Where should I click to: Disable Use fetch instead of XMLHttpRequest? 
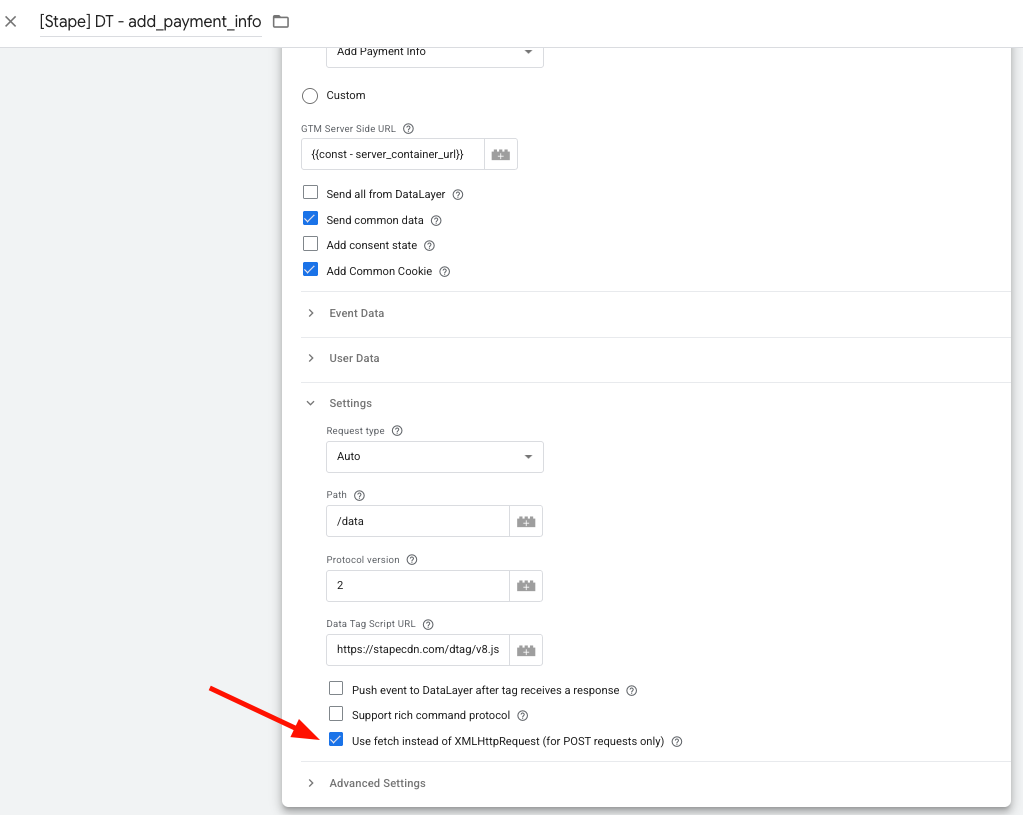(x=336, y=740)
